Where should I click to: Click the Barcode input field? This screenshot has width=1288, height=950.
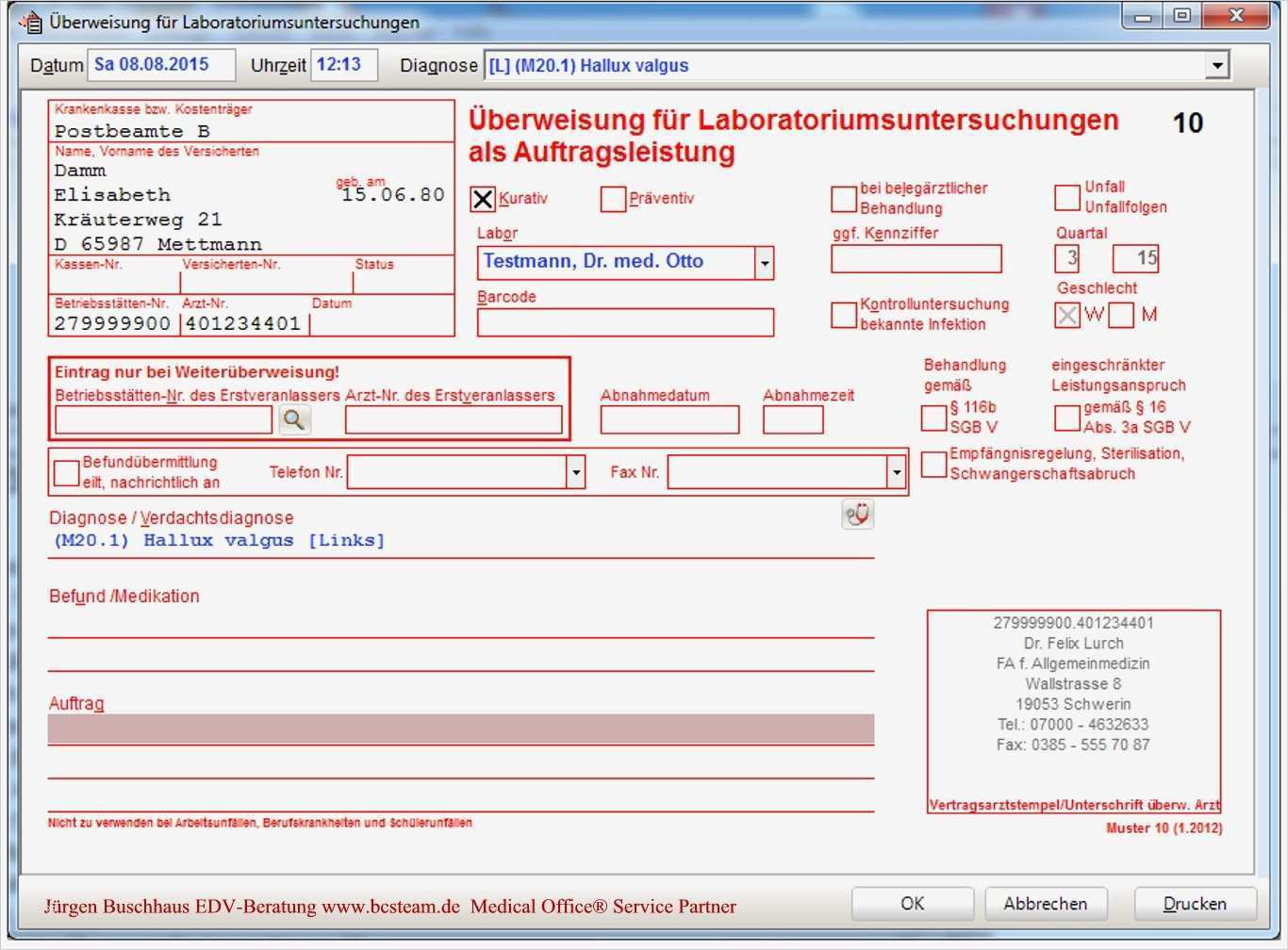[x=626, y=322]
